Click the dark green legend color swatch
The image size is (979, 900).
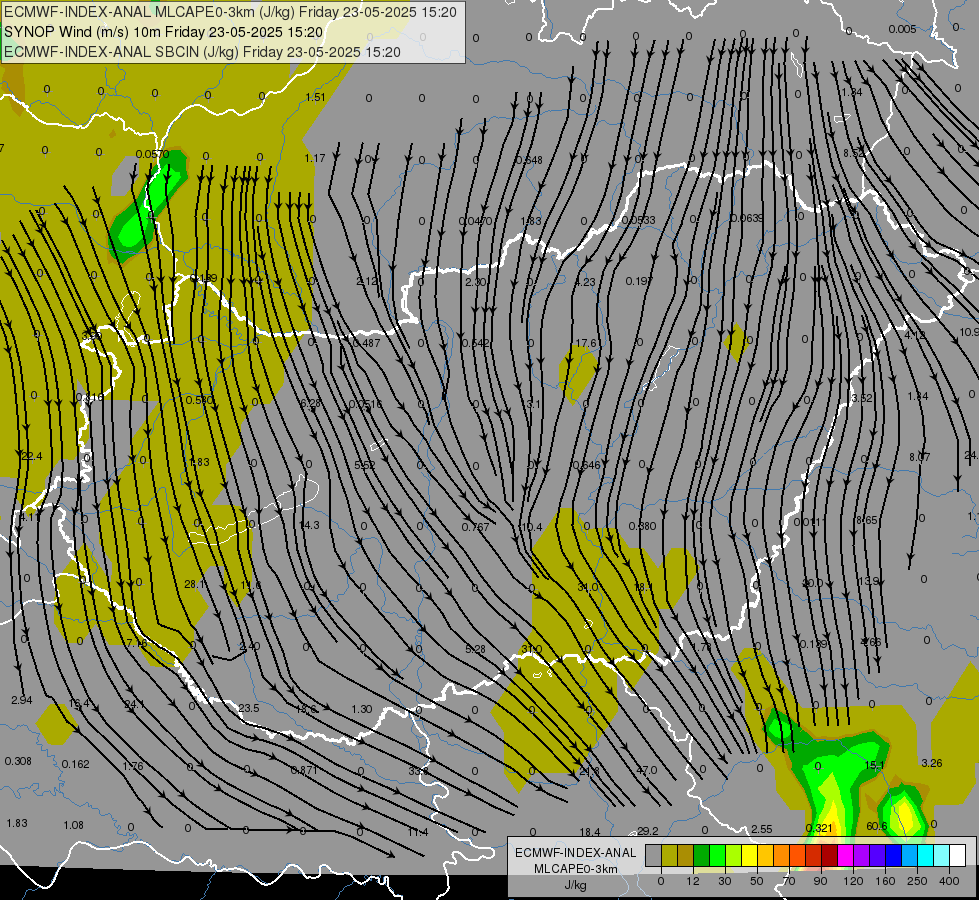tap(702, 855)
